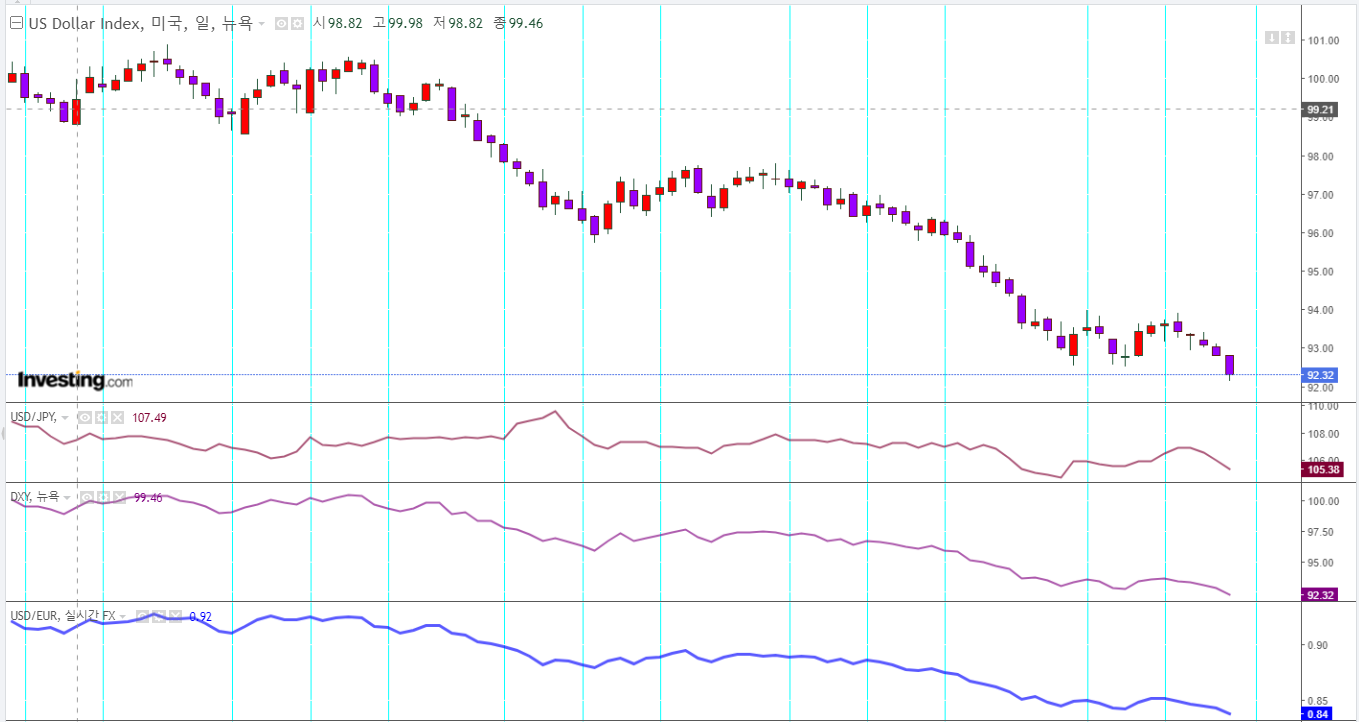
Task: Remove the USD/EUR indicator with X
Action: pyautogui.click(x=176, y=616)
